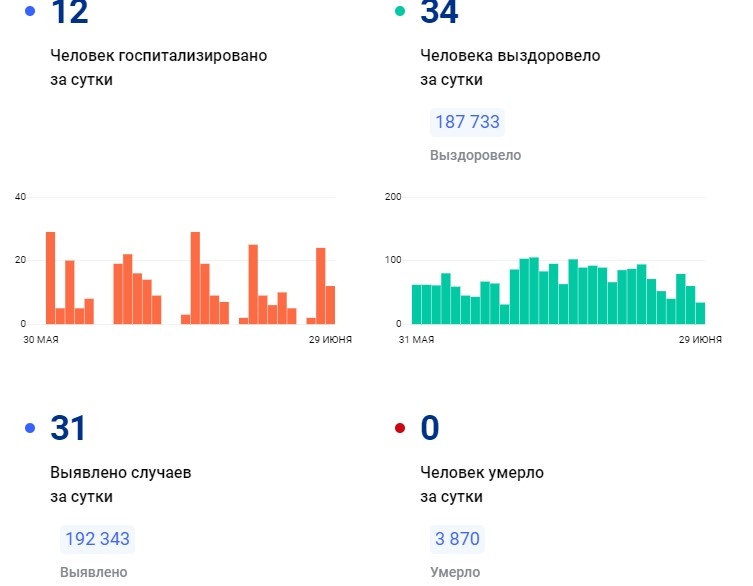Click the "Человека выздоровело за сутки" label

tap(510, 67)
